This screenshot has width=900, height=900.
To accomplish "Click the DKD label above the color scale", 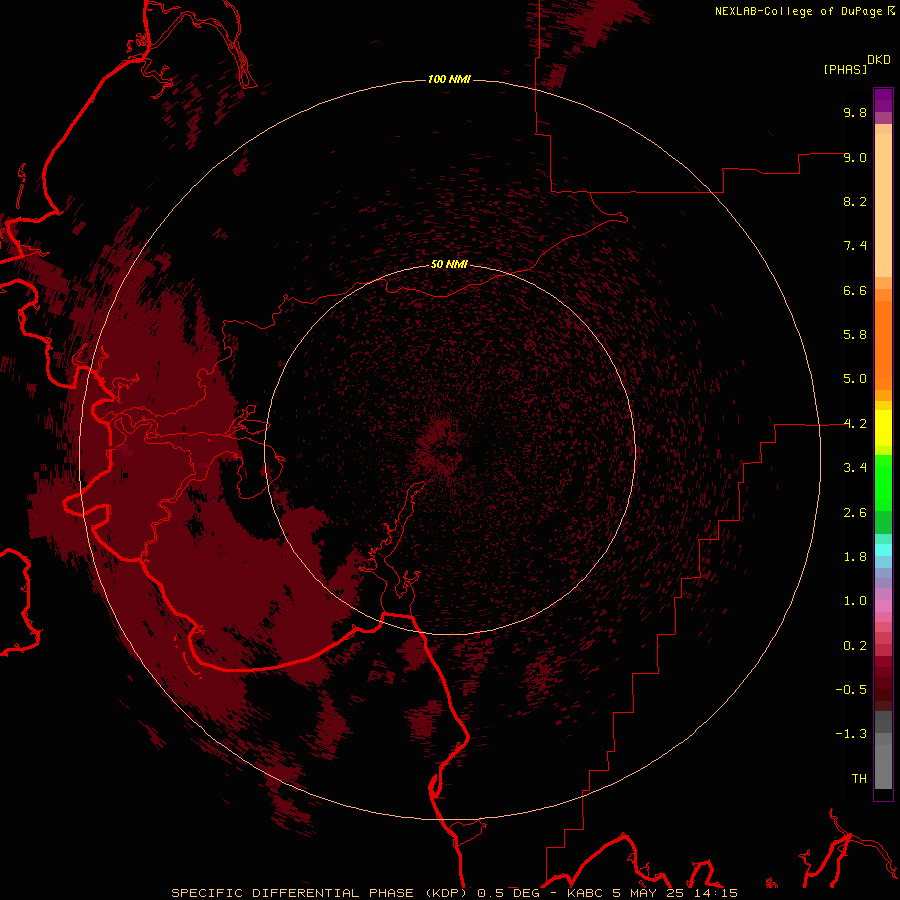I will click(x=879, y=60).
